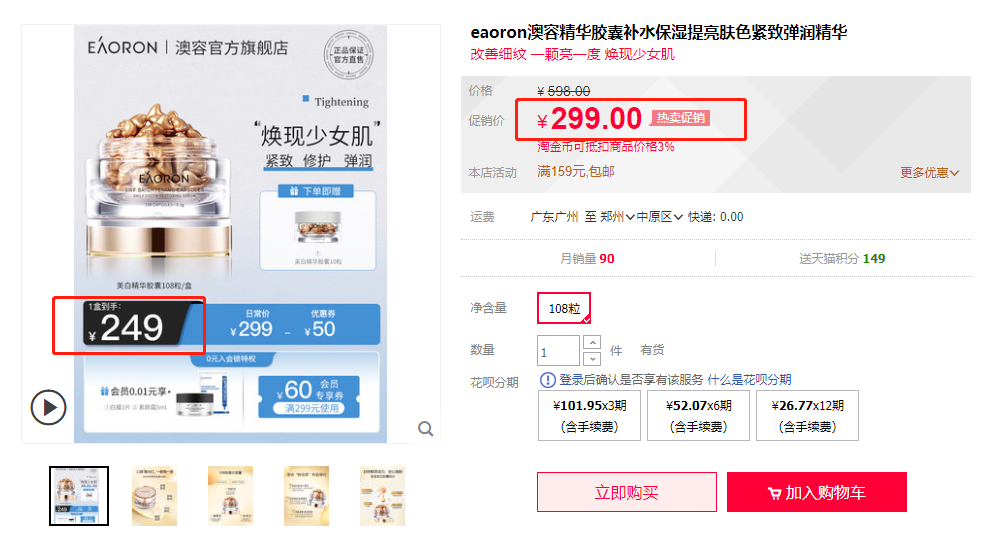Click the cart icon on 加入购物车 button
Image resolution: width=986 pixels, height=547 pixels.
click(774, 494)
